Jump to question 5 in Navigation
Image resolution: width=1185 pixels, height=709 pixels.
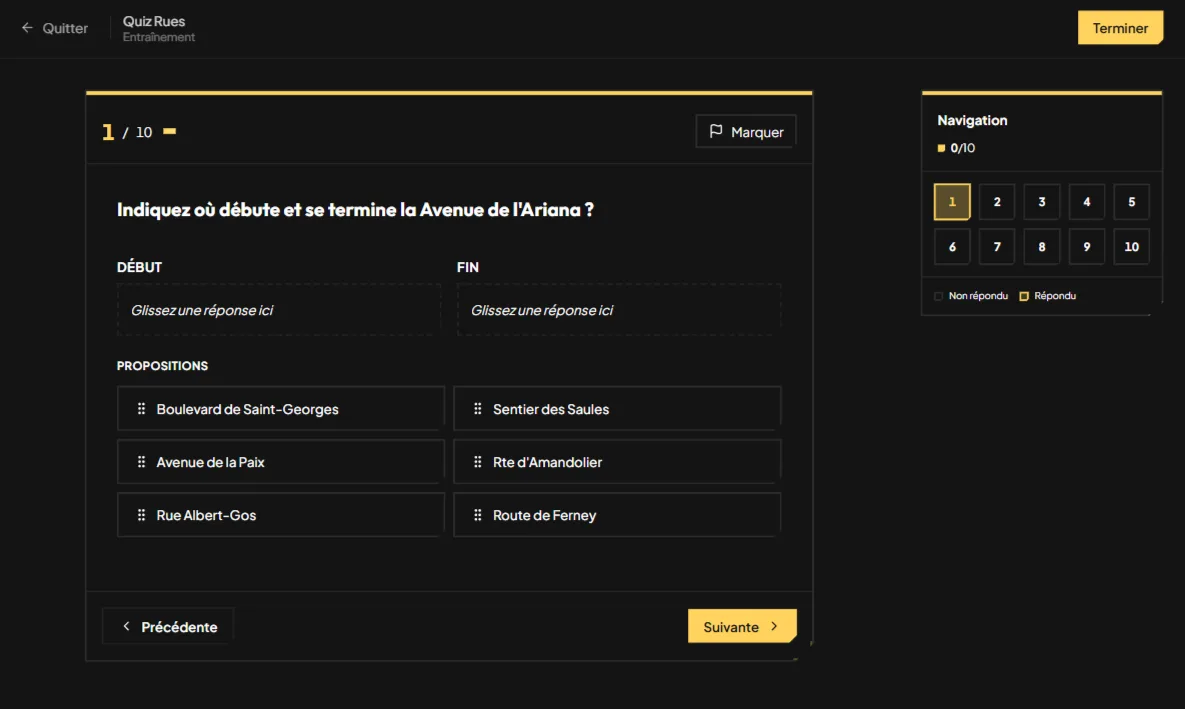(x=1131, y=202)
